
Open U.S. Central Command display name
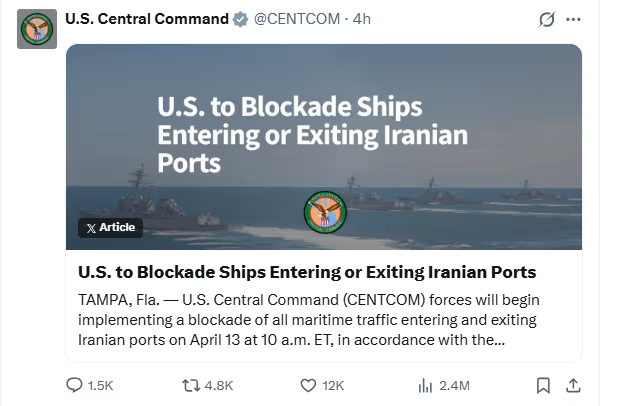coord(146,19)
